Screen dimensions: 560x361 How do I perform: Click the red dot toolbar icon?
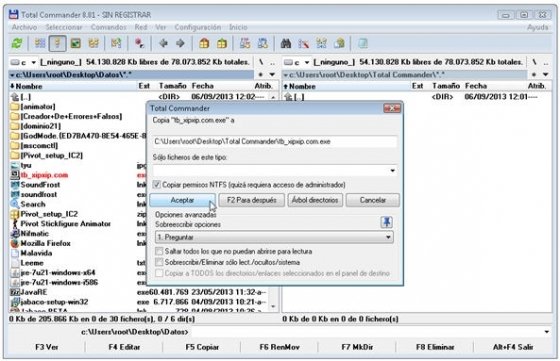pos(139,43)
